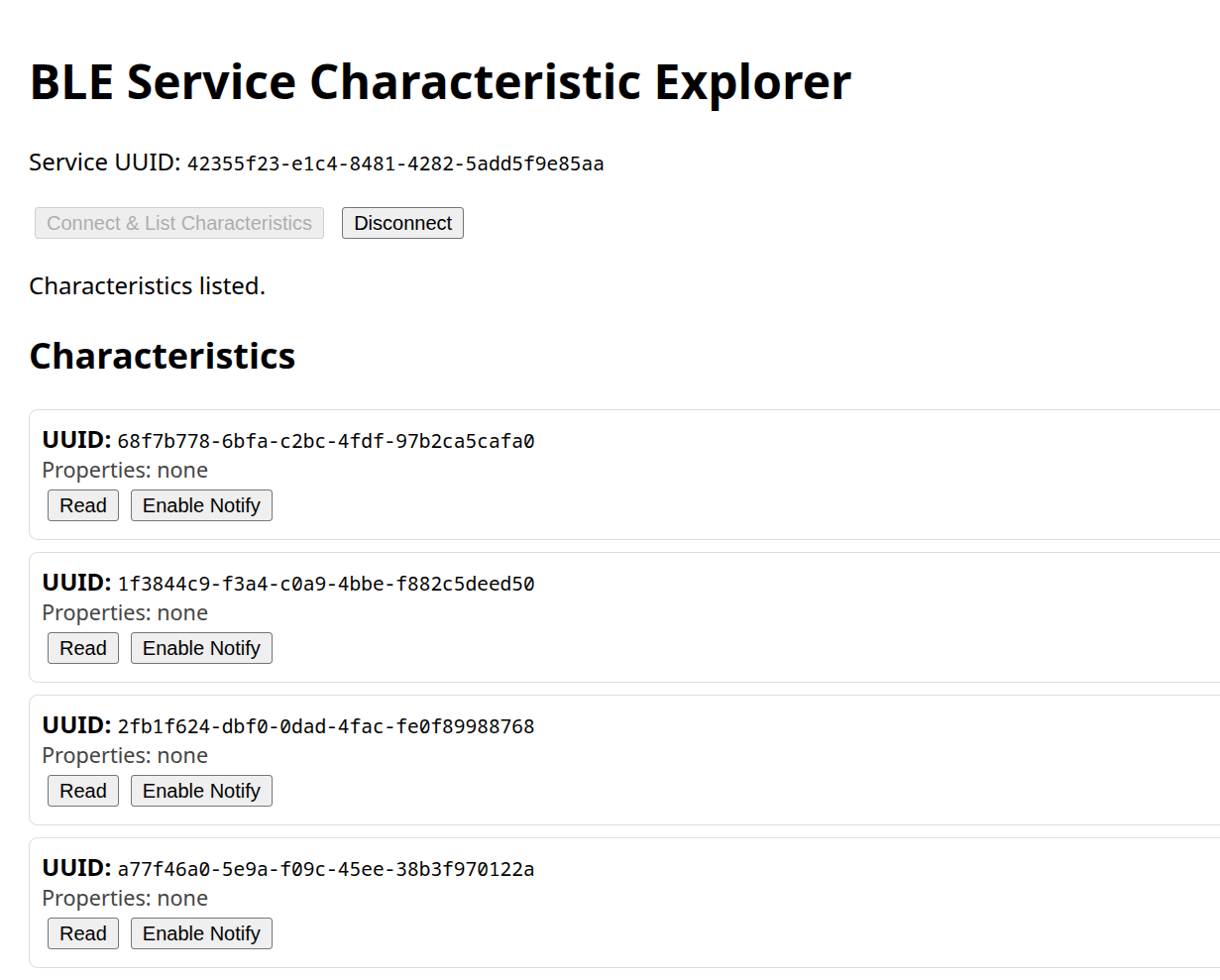Select the 'Characteristics listed.' status message
The width and height of the screenshot is (1220, 980).
[x=147, y=285]
